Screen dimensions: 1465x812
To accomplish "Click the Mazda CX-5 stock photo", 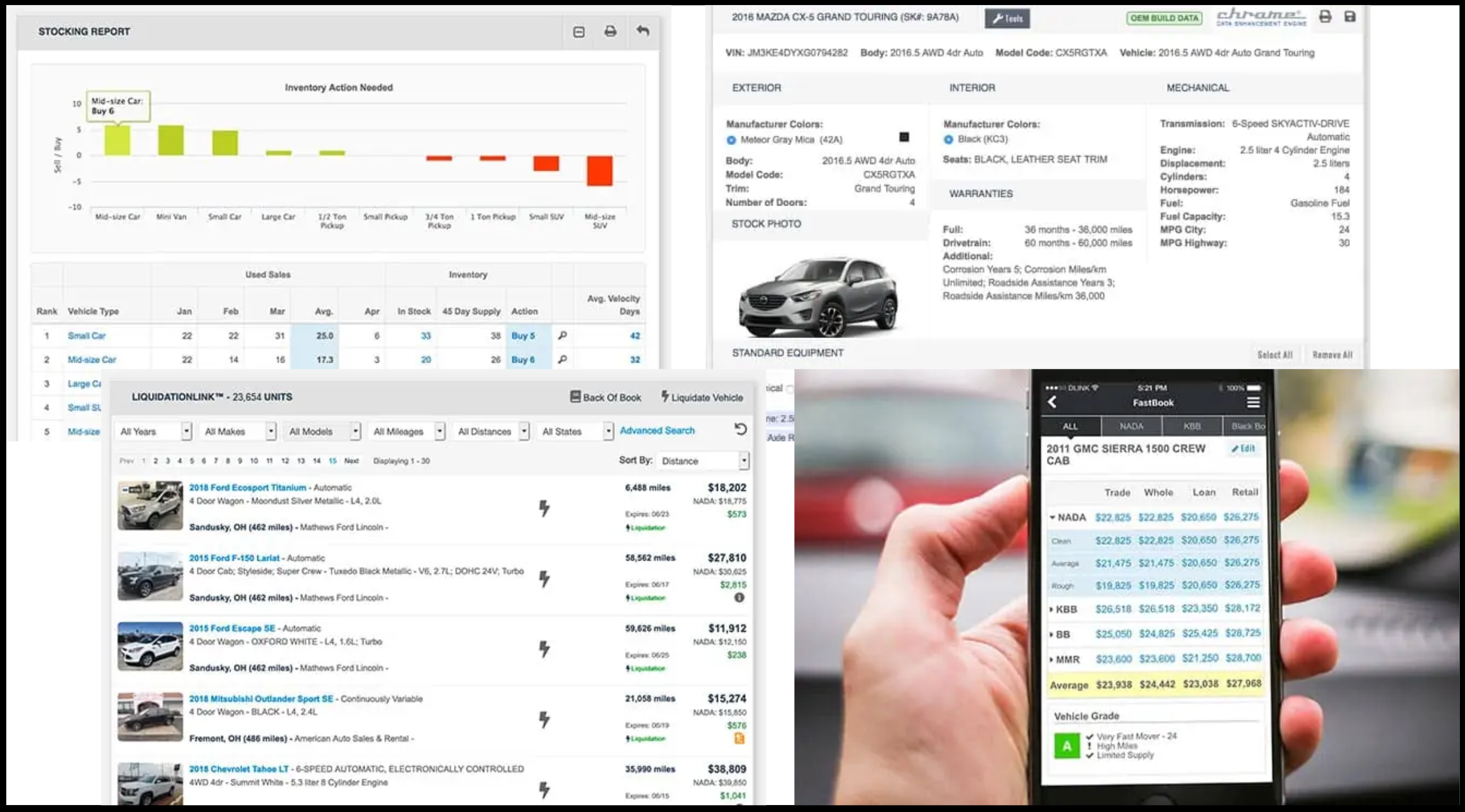I will pyautogui.click(x=819, y=297).
